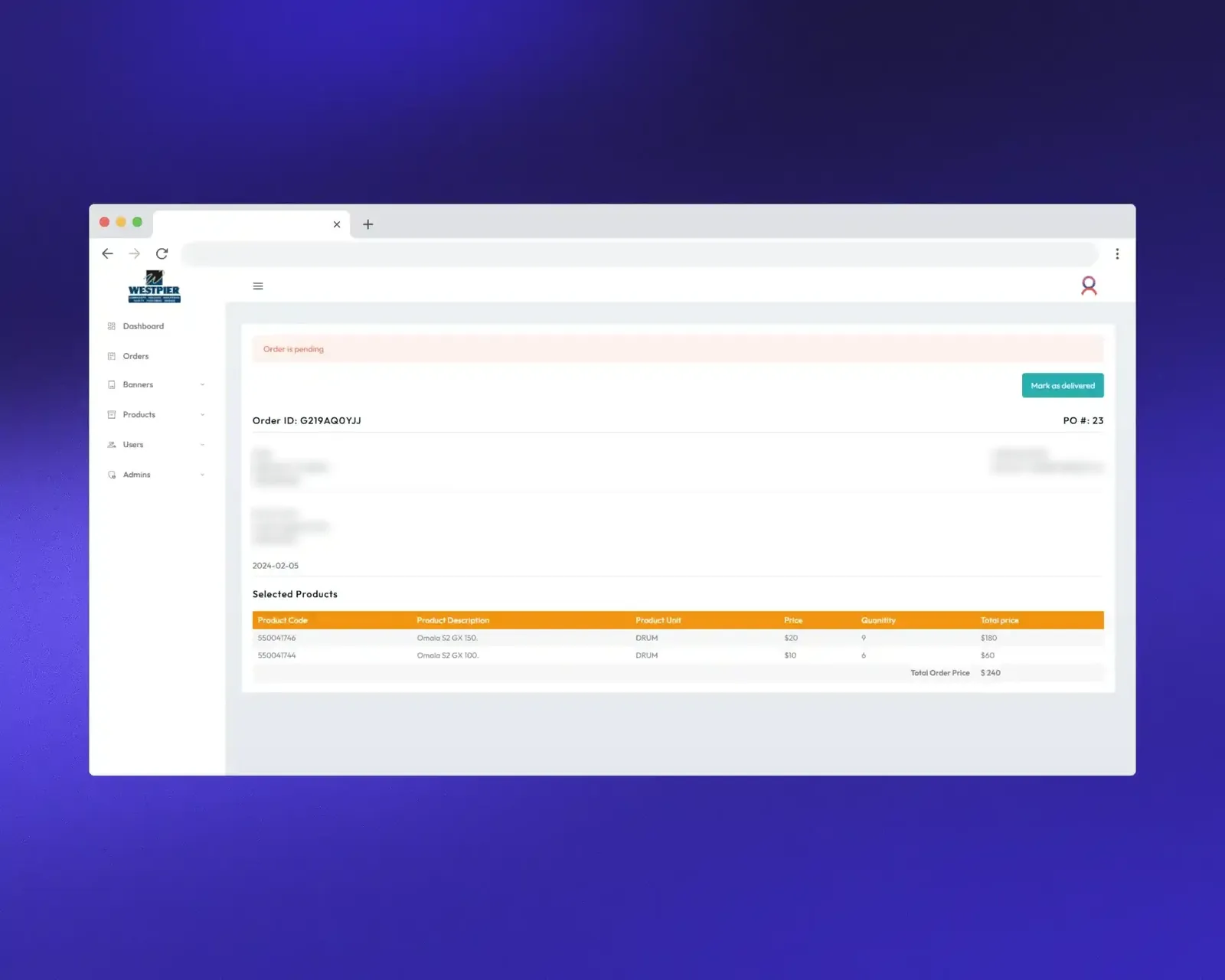Image resolution: width=1225 pixels, height=980 pixels.
Task: Open the user profile avatar
Action: 1089,286
